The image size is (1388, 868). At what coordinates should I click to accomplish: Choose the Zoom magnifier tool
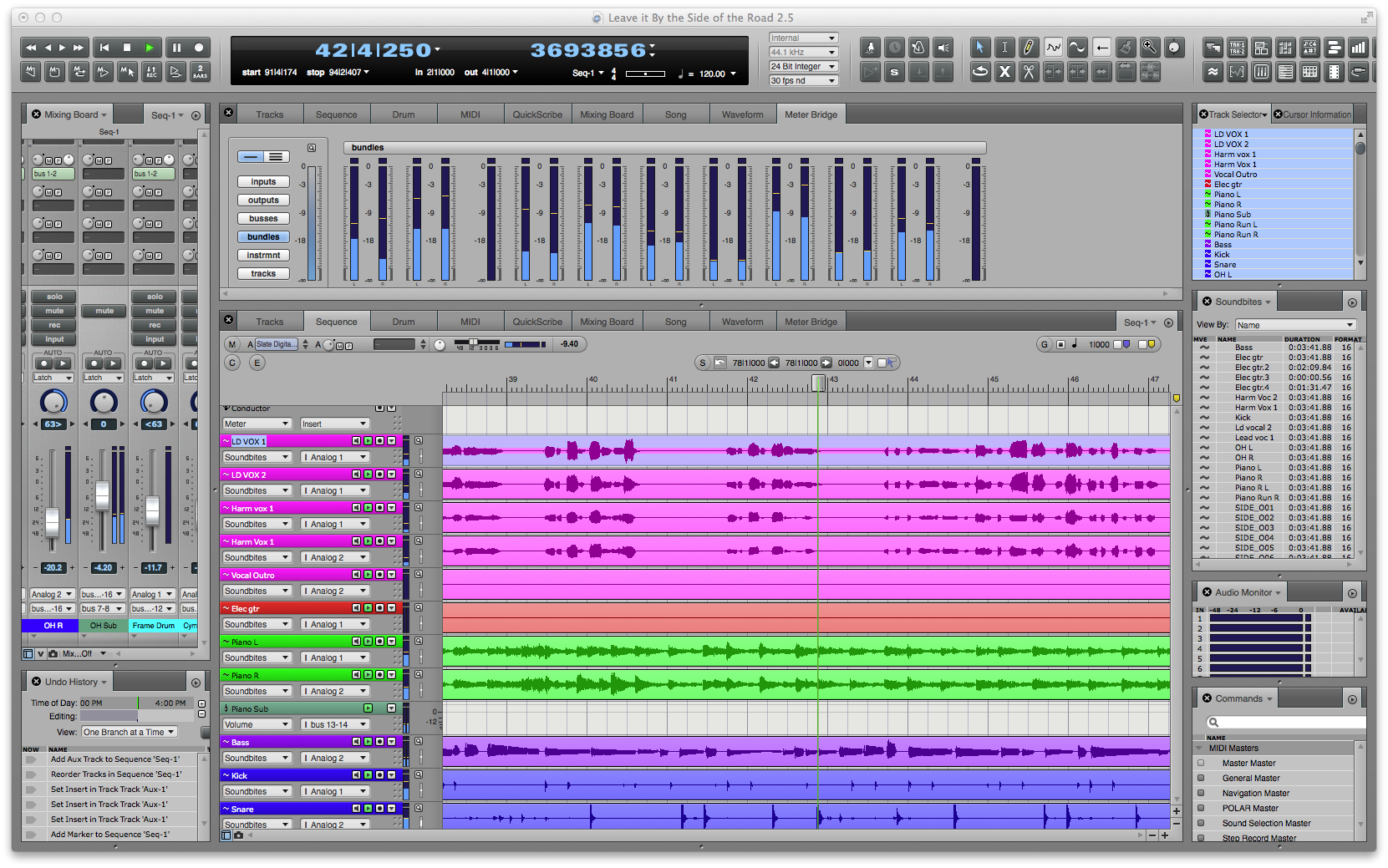(x=1150, y=48)
